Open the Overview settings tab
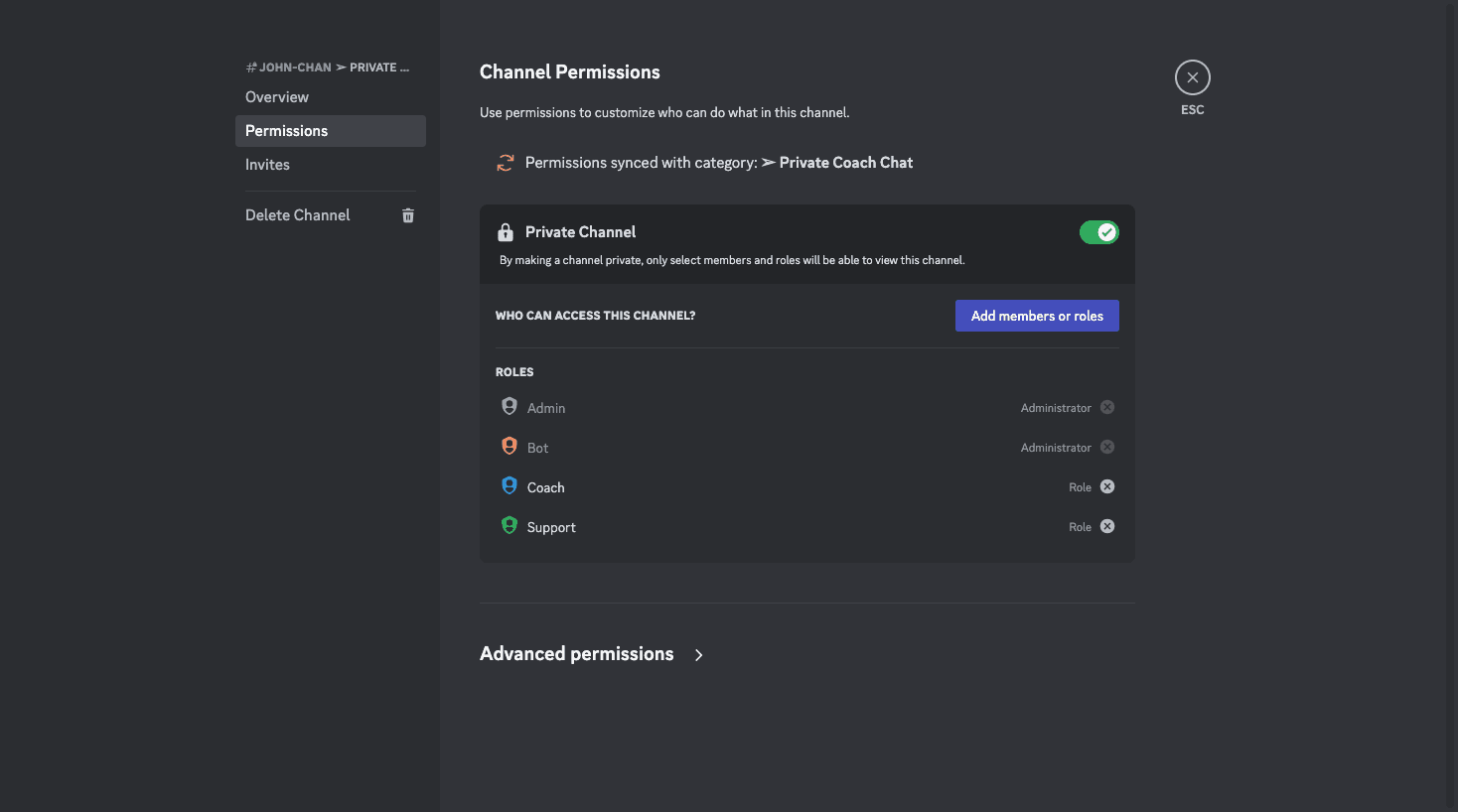Viewport: 1458px width, 812px height. 331,97
